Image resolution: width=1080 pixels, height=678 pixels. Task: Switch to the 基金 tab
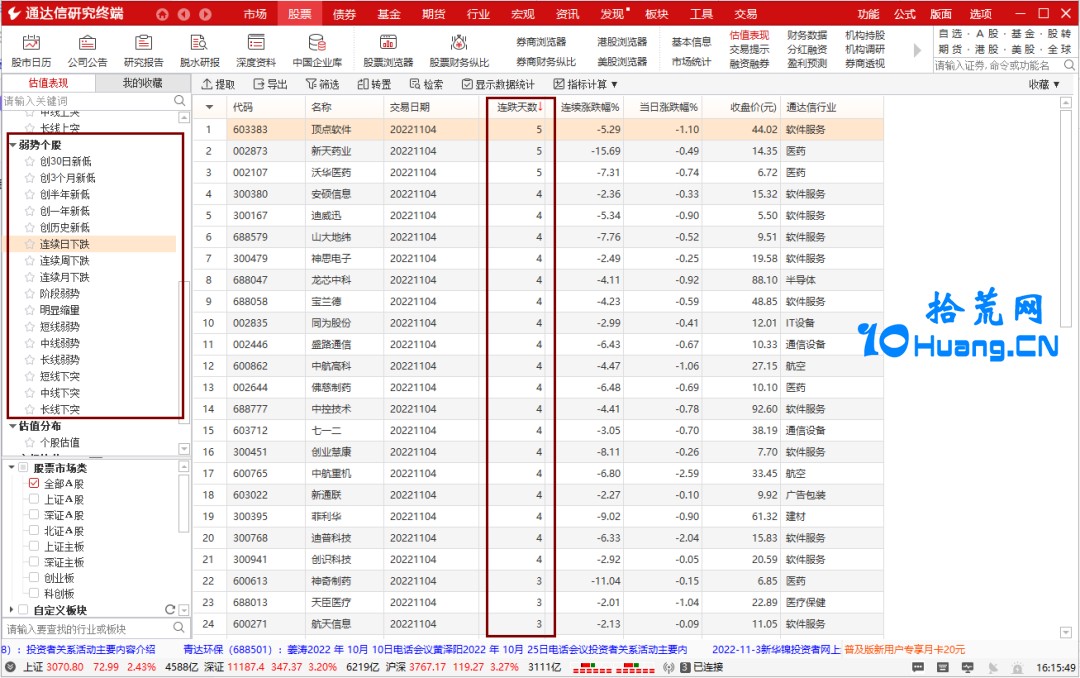388,14
